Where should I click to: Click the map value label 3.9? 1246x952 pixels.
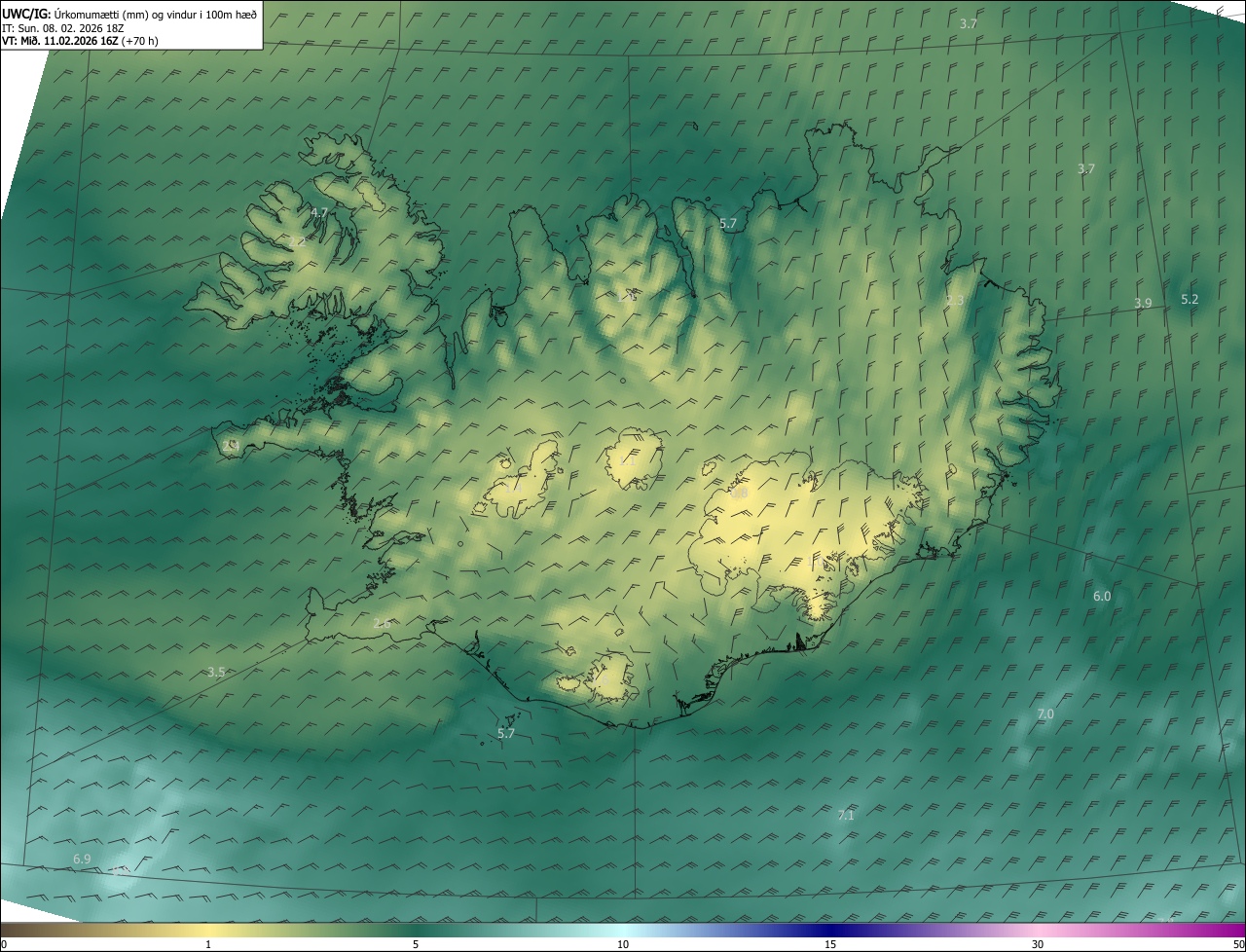tap(1143, 304)
